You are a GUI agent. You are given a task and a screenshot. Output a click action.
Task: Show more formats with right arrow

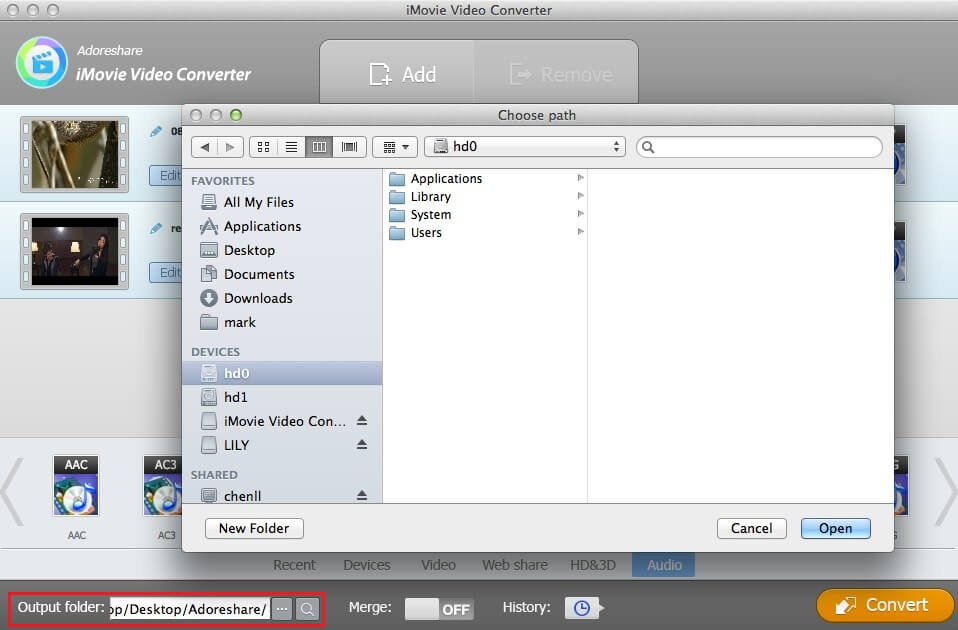coord(946,491)
